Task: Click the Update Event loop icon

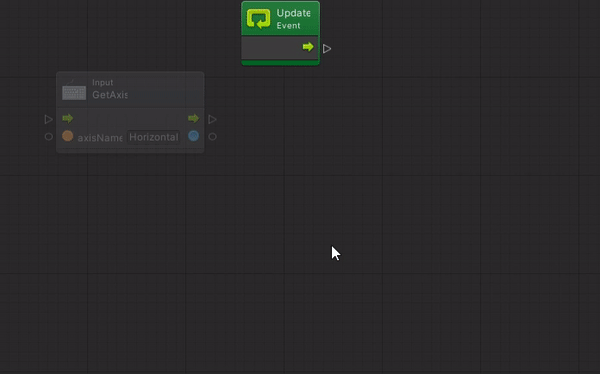Action: pyautogui.click(x=259, y=18)
